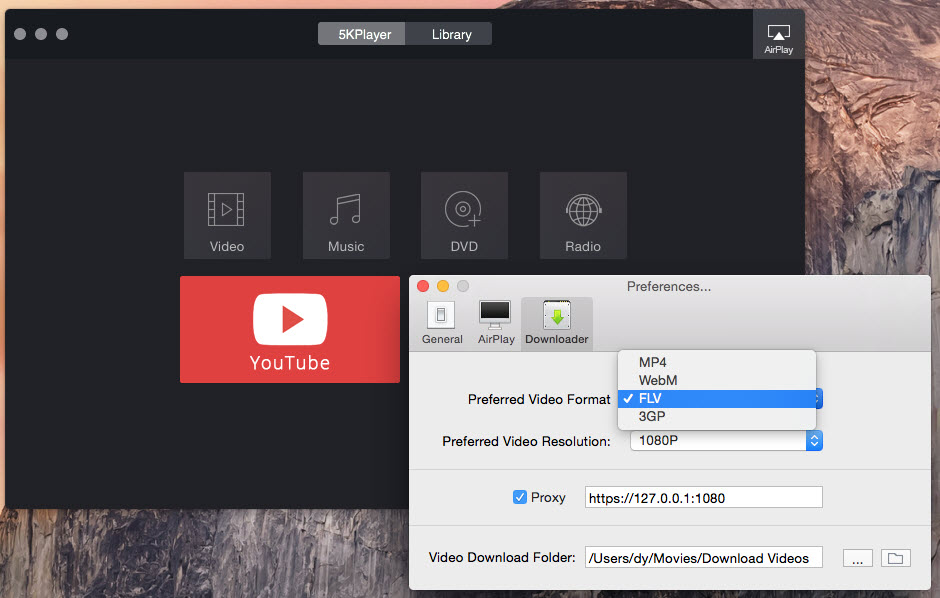Select the Downloader preferences pane
Image resolution: width=940 pixels, height=598 pixels.
tap(556, 324)
